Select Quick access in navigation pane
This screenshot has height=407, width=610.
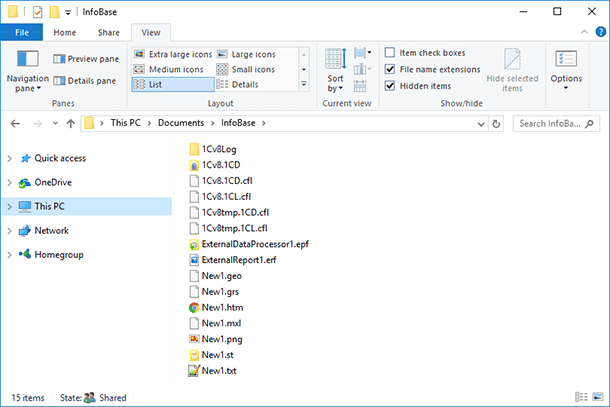click(x=53, y=158)
